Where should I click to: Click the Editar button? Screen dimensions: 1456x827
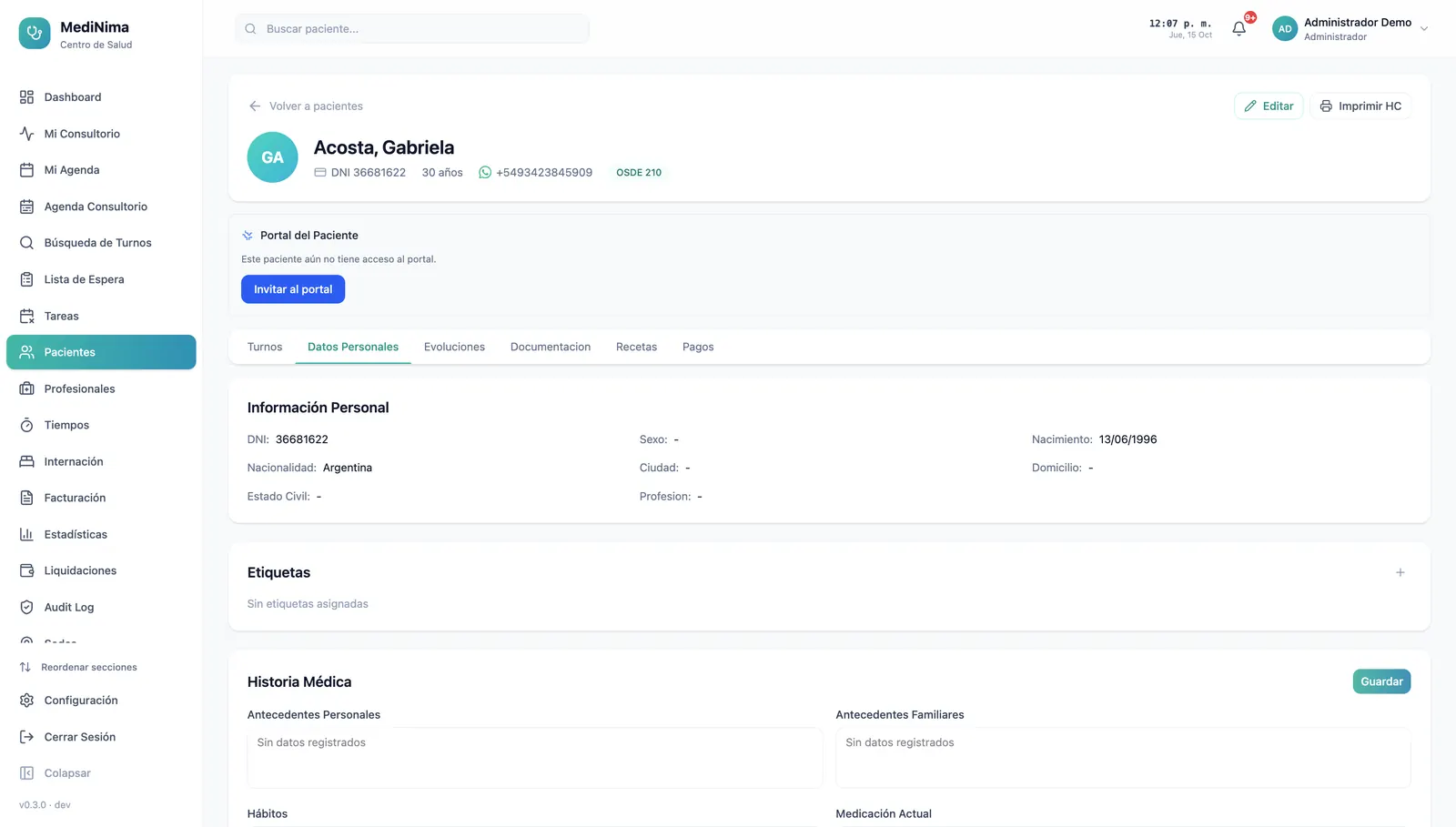tap(1269, 106)
